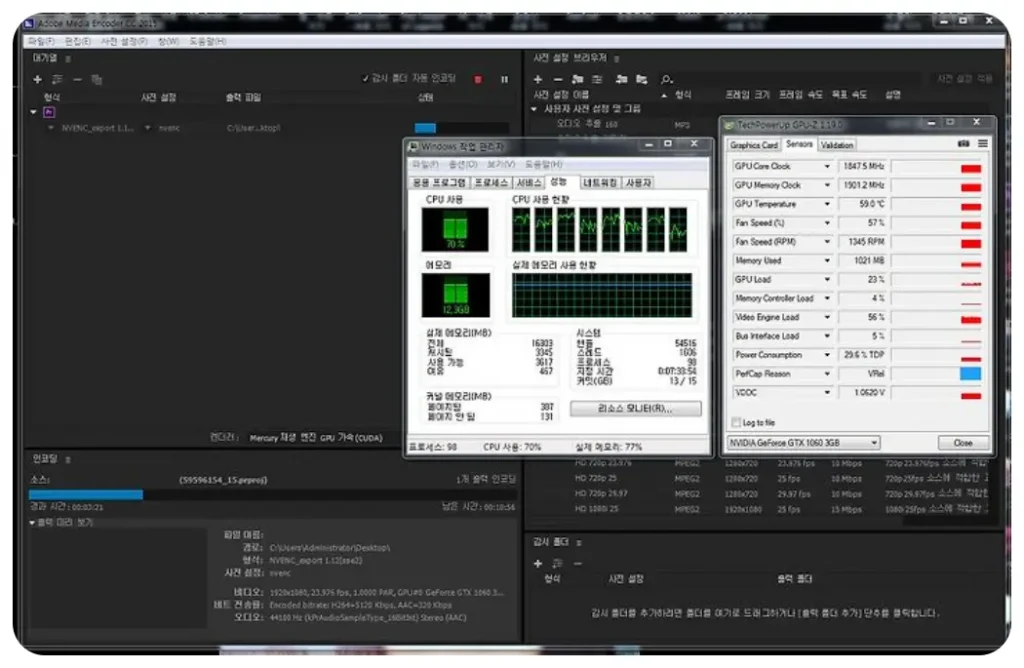Switch to 서비스 tab in Task Manager
This screenshot has height=668, width=1024.
[529, 183]
